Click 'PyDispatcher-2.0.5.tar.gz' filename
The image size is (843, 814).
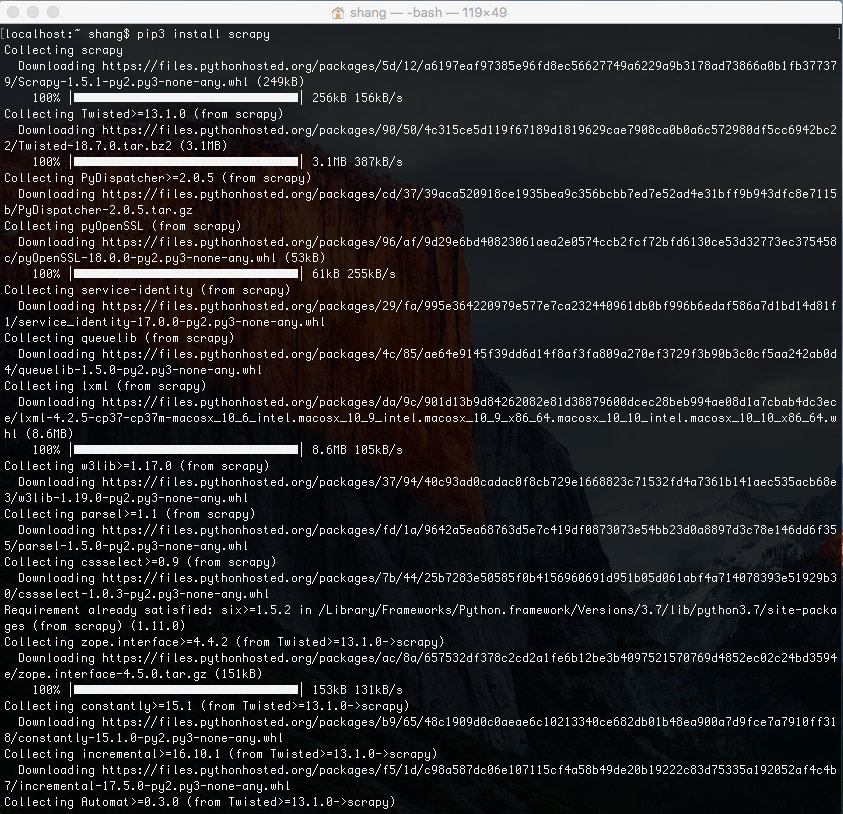105,210
